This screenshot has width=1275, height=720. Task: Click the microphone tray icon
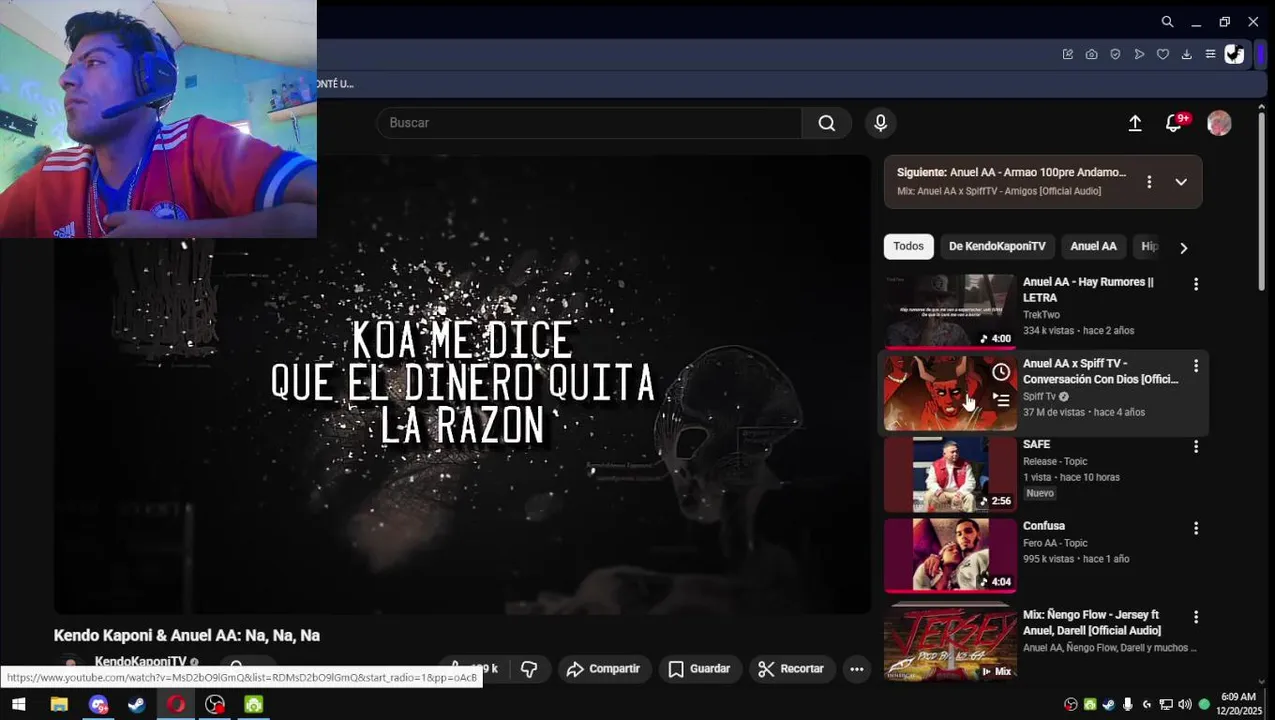click(x=1128, y=705)
